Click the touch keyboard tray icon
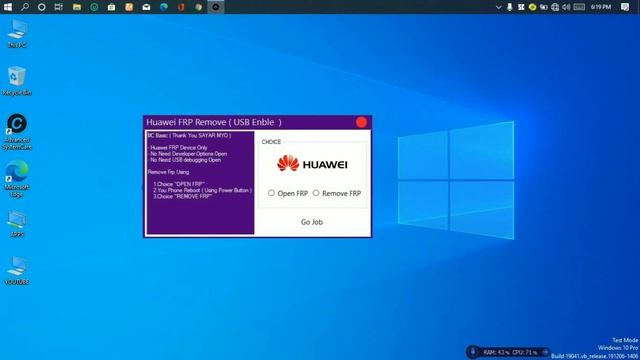Image resolution: width=640 pixels, height=360 pixels. (579, 7)
